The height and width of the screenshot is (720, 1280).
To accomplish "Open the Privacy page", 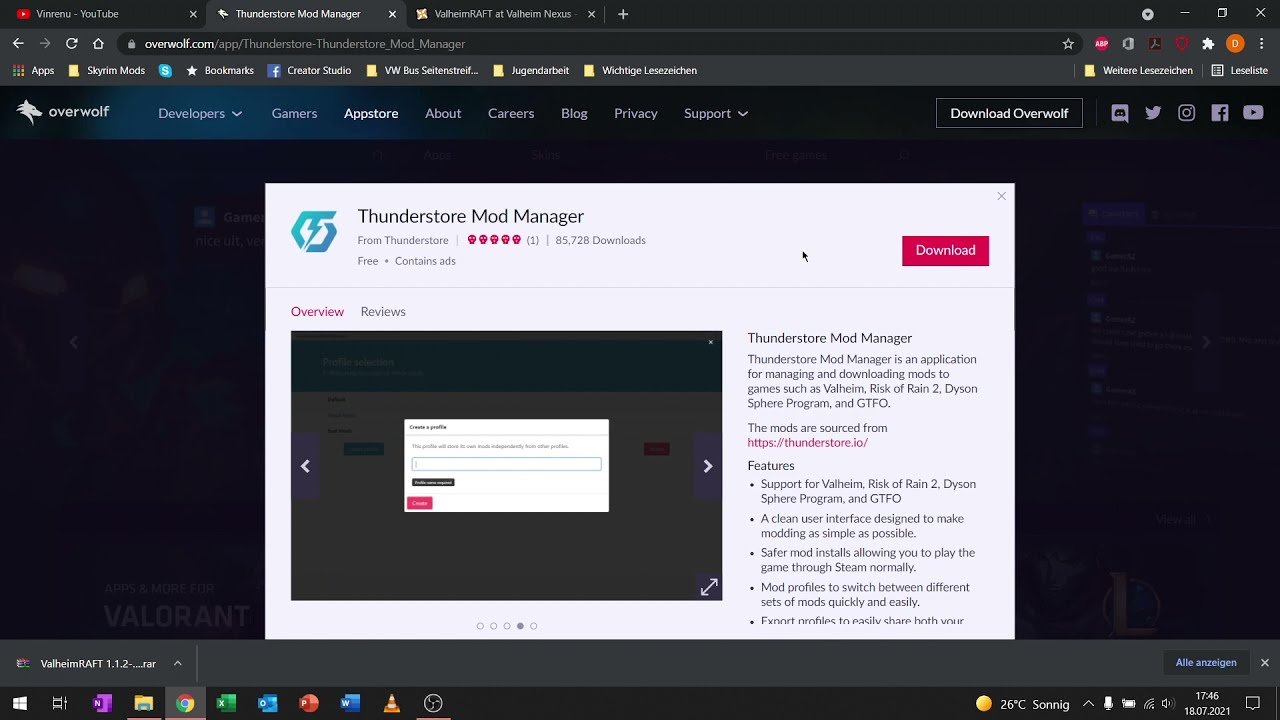I will click(636, 113).
